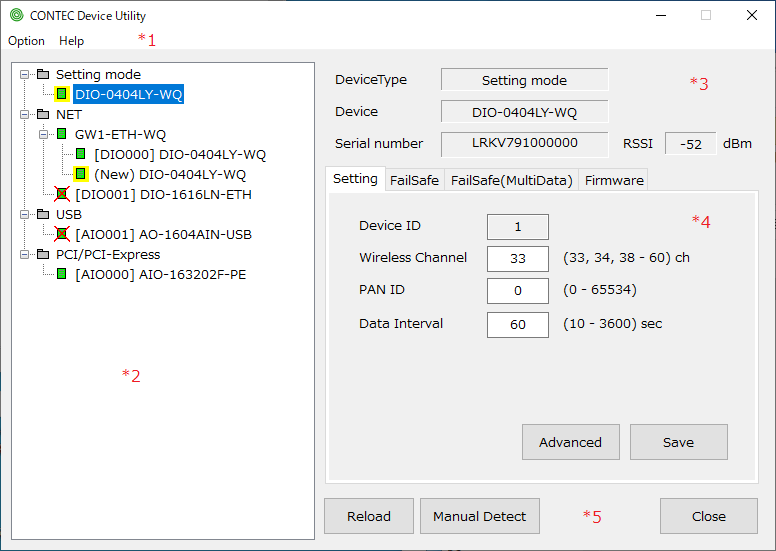Screen dimensions: 776x551
Task: Select the 'NET' tree label
Action: 68,114
